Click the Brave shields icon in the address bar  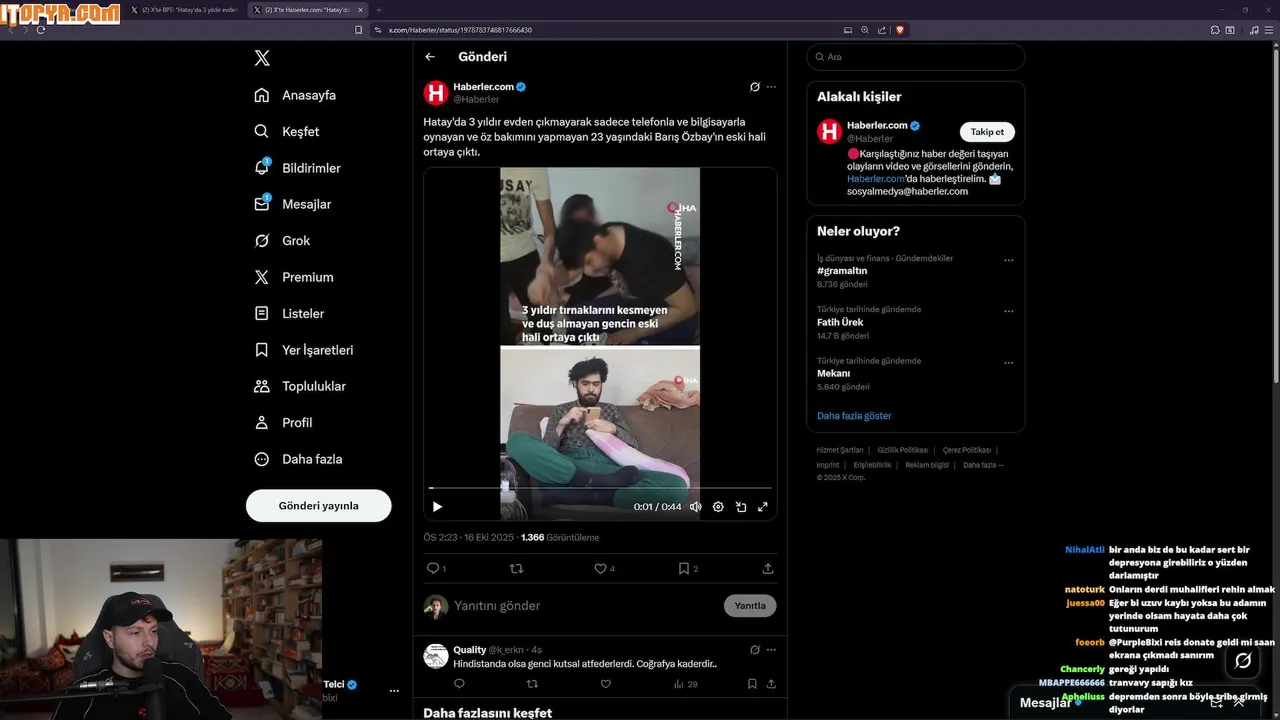(899, 30)
